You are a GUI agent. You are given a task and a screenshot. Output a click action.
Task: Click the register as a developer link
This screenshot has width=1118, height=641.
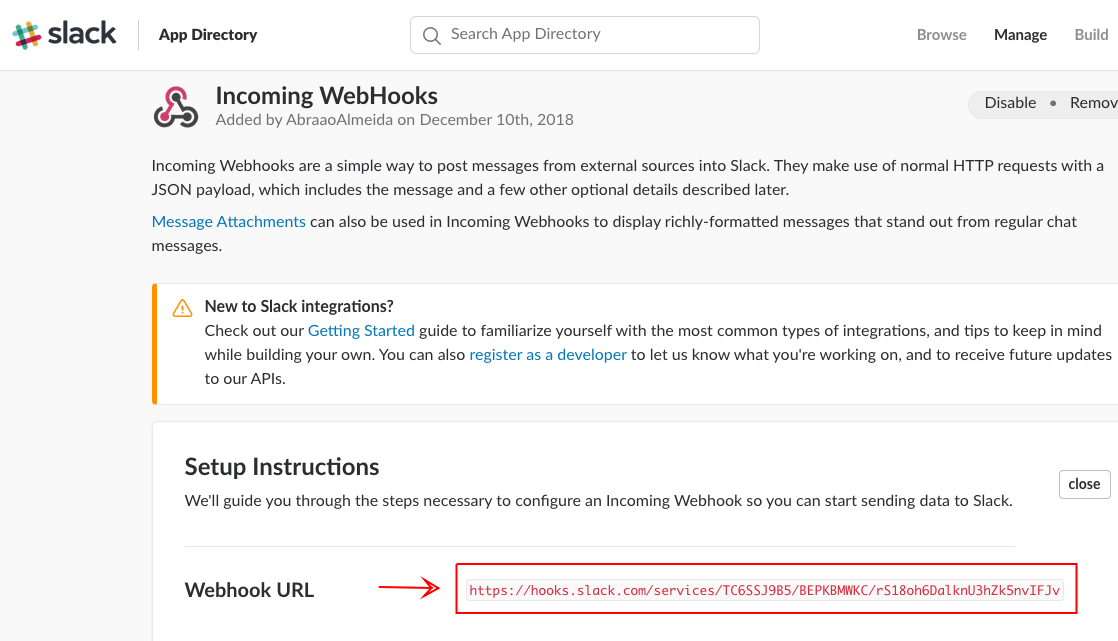pos(548,355)
